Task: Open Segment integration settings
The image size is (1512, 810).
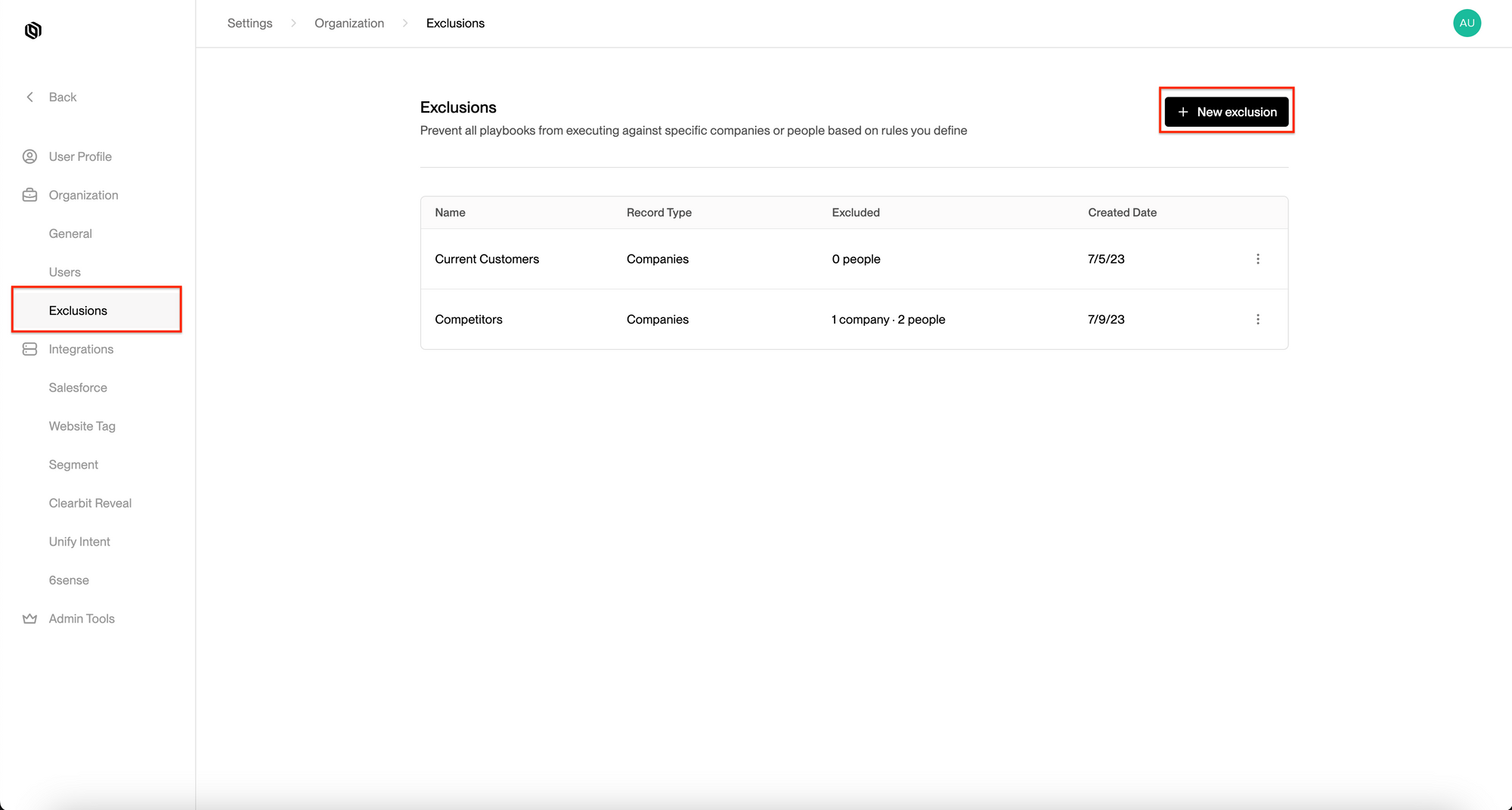Action: 73,465
